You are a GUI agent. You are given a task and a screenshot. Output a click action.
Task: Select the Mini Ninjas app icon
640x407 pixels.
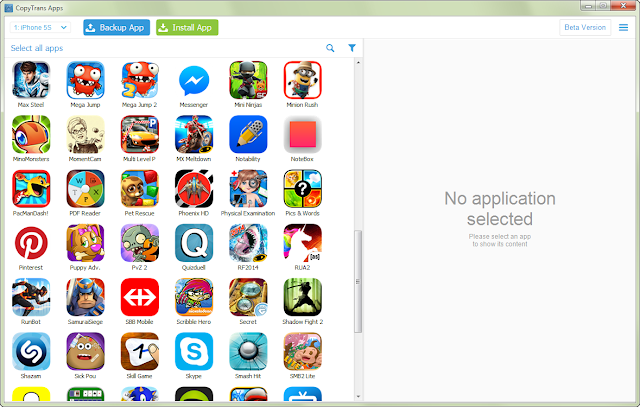pos(248,80)
